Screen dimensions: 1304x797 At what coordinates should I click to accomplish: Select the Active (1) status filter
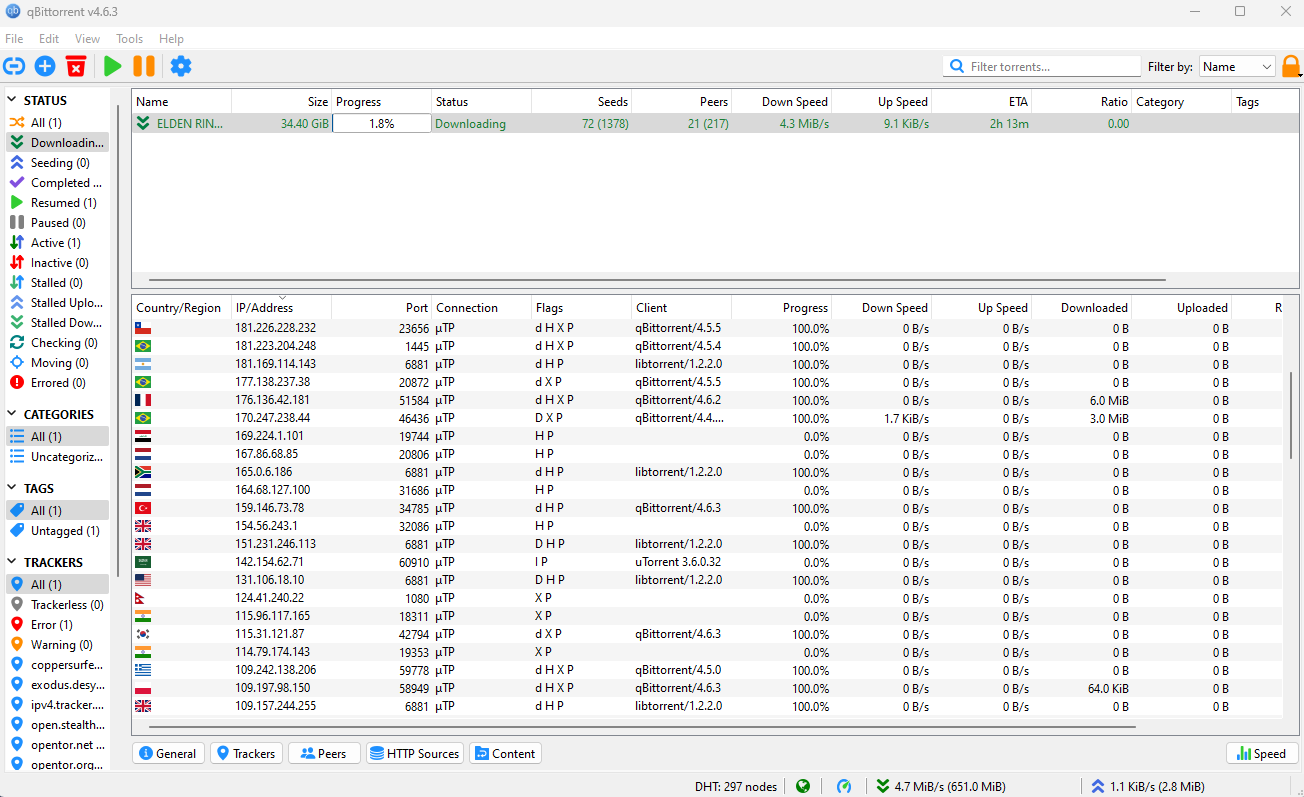(57, 243)
